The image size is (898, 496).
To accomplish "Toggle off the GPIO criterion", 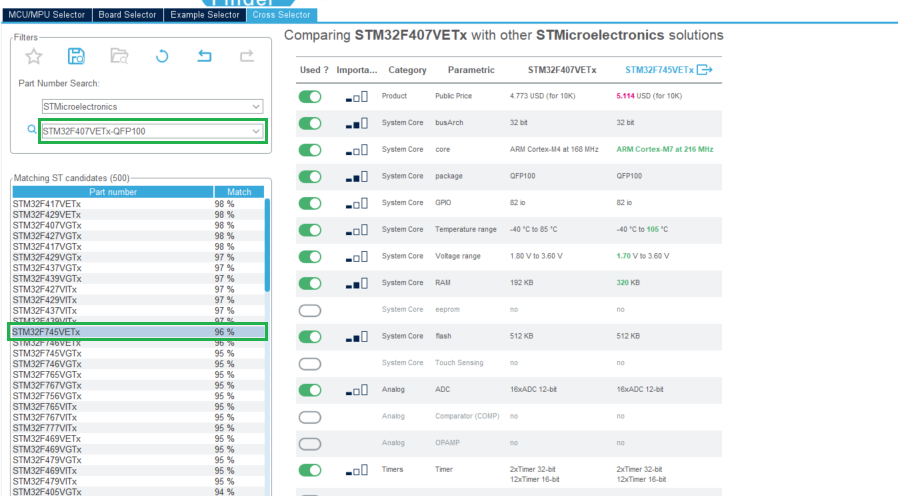I will [310, 203].
